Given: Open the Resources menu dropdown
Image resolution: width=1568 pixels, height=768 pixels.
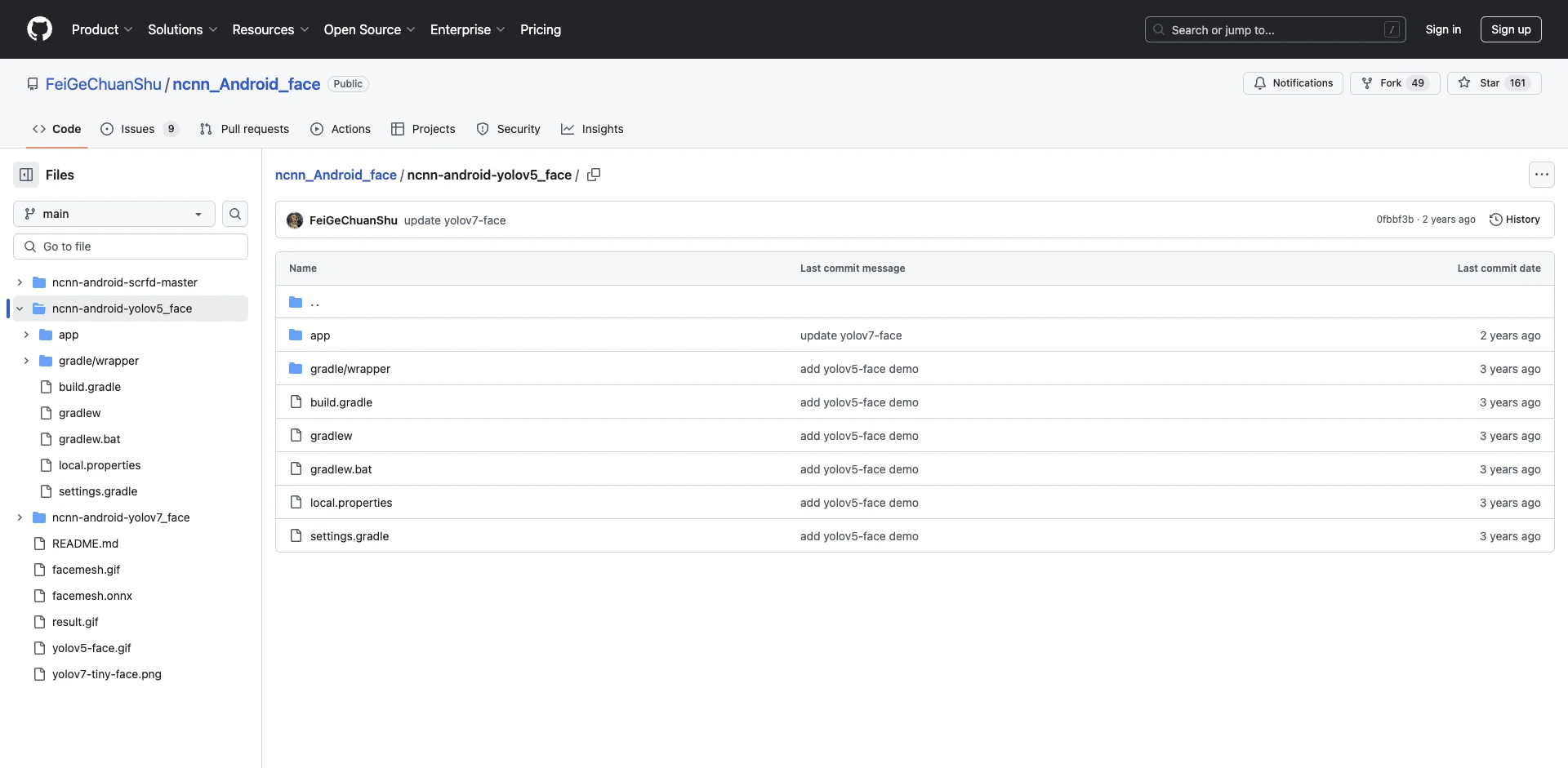Looking at the screenshot, I should point(270,29).
